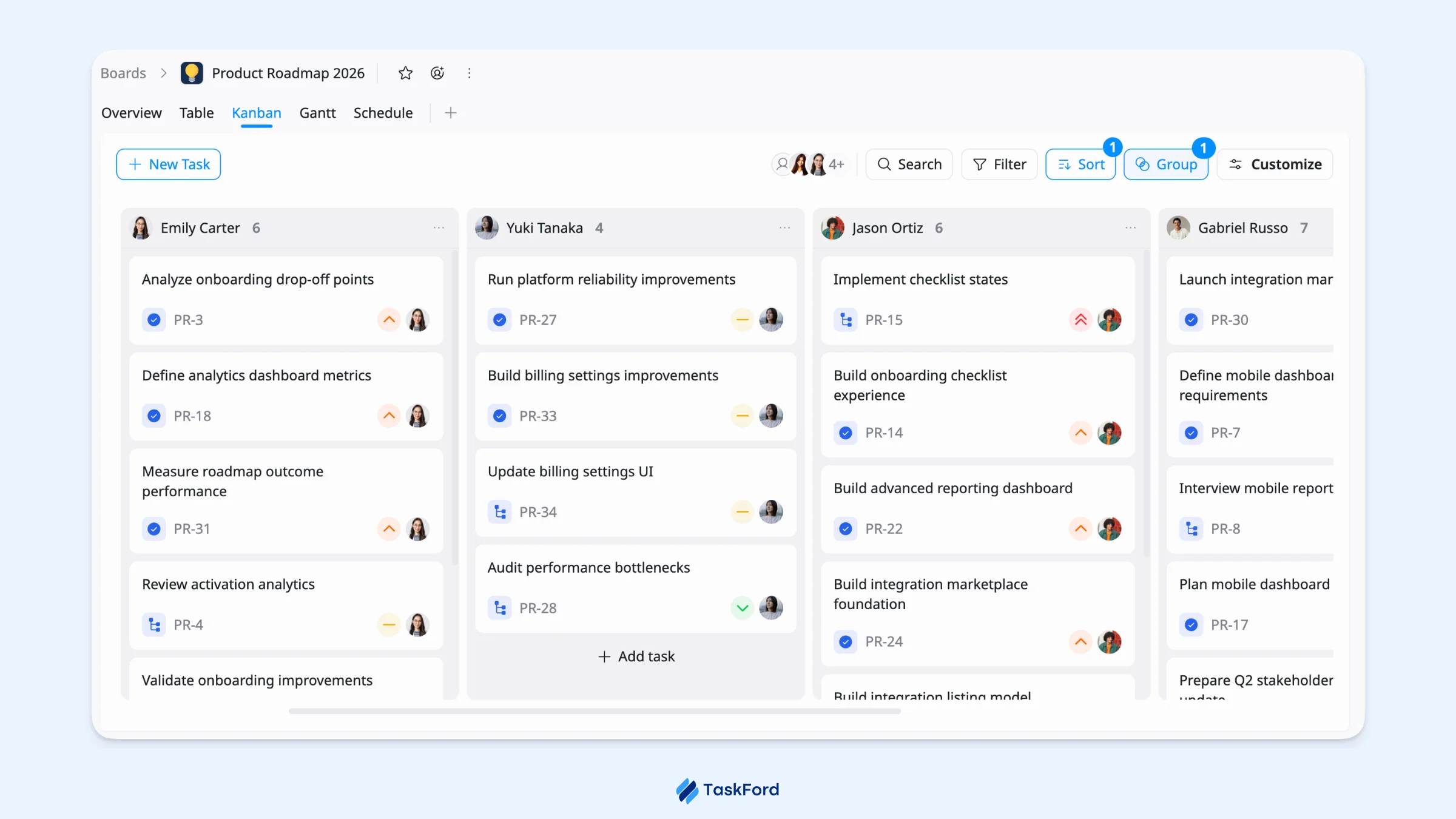1456x819 pixels.
Task: Open 'Analyze onboarding drop-off points' card
Action: point(286,300)
